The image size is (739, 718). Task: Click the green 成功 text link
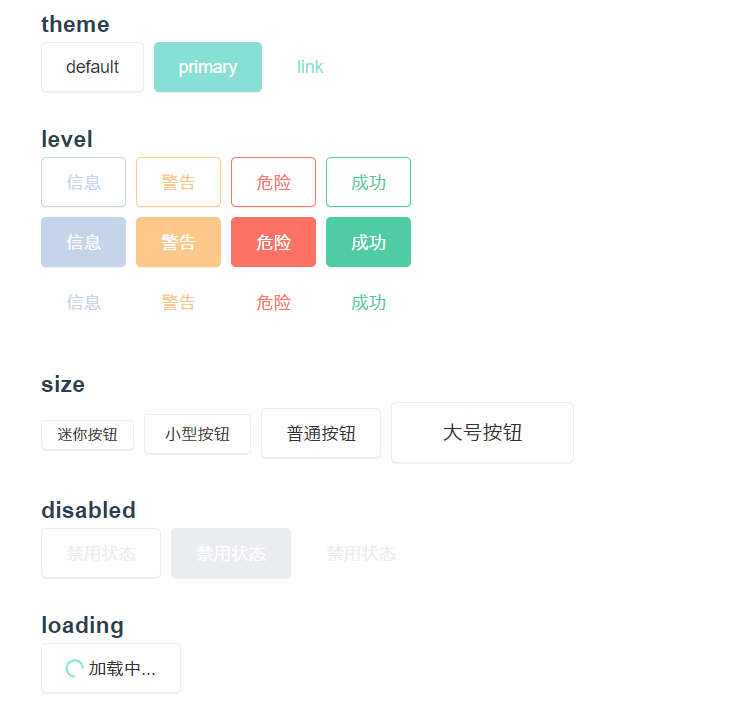click(x=369, y=302)
